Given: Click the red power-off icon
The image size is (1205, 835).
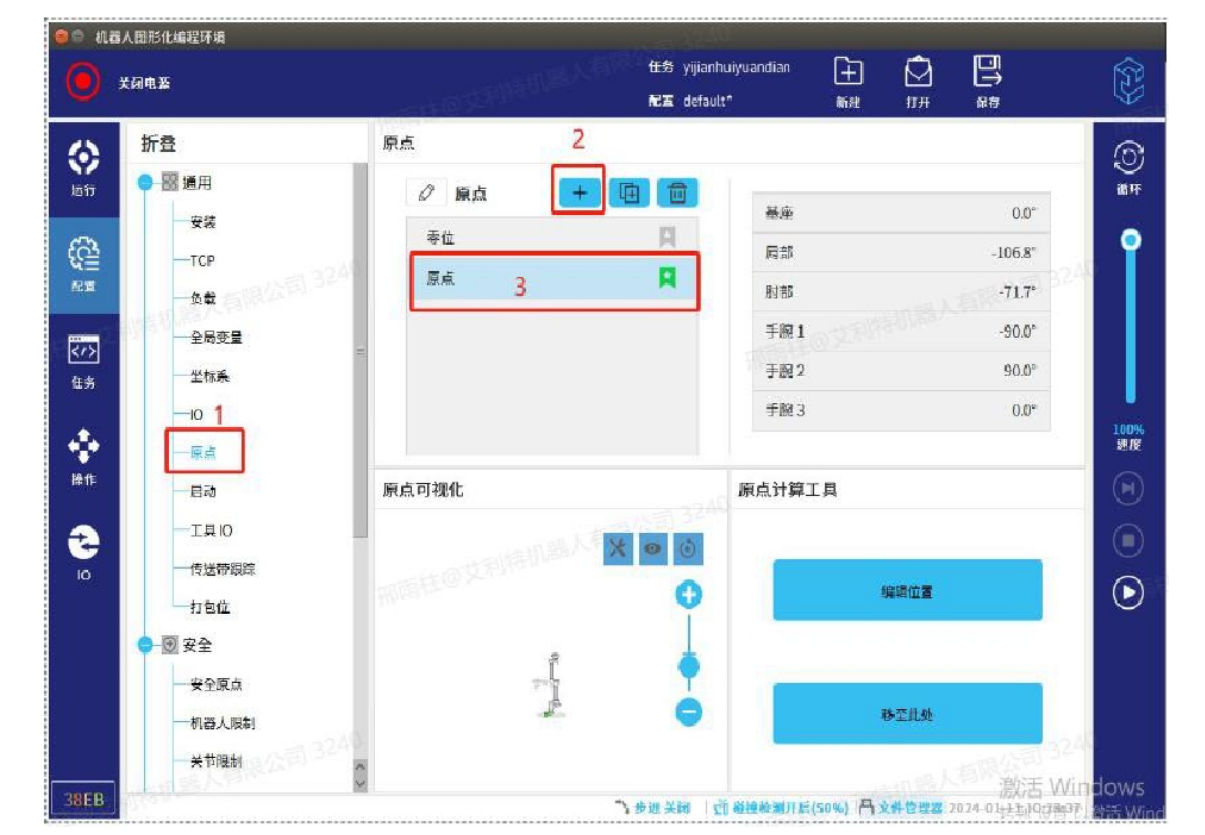Looking at the screenshot, I should click(83, 83).
